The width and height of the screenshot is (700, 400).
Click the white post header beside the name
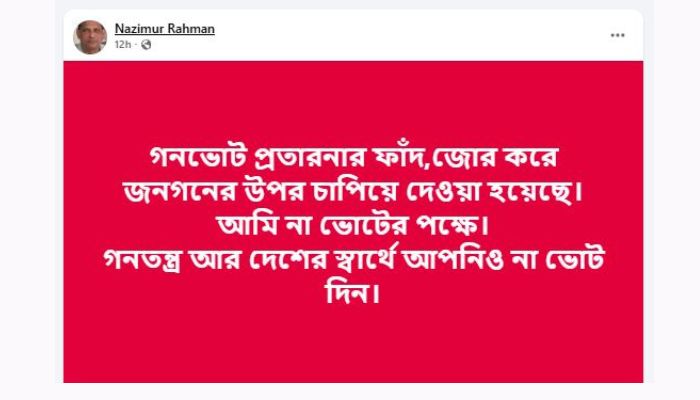tap(402, 36)
